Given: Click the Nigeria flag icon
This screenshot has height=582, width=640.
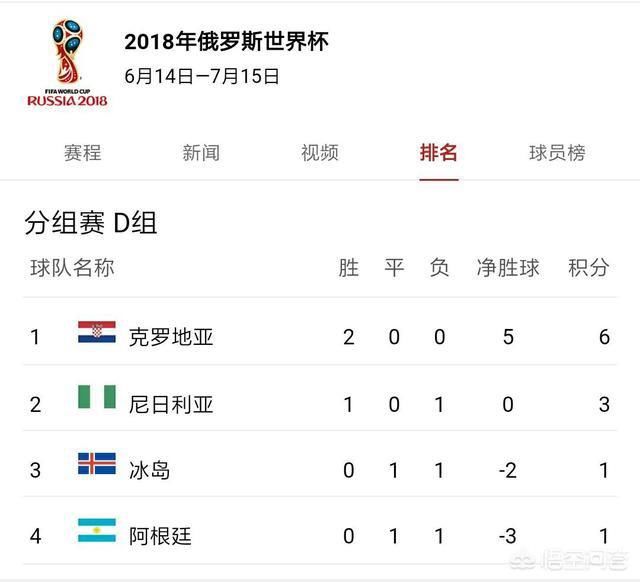Looking at the screenshot, I should (97, 401).
